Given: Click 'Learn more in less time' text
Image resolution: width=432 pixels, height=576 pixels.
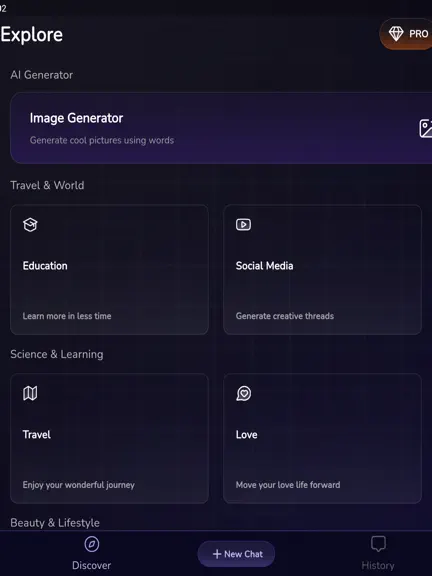Looking at the screenshot, I should pos(67,316).
